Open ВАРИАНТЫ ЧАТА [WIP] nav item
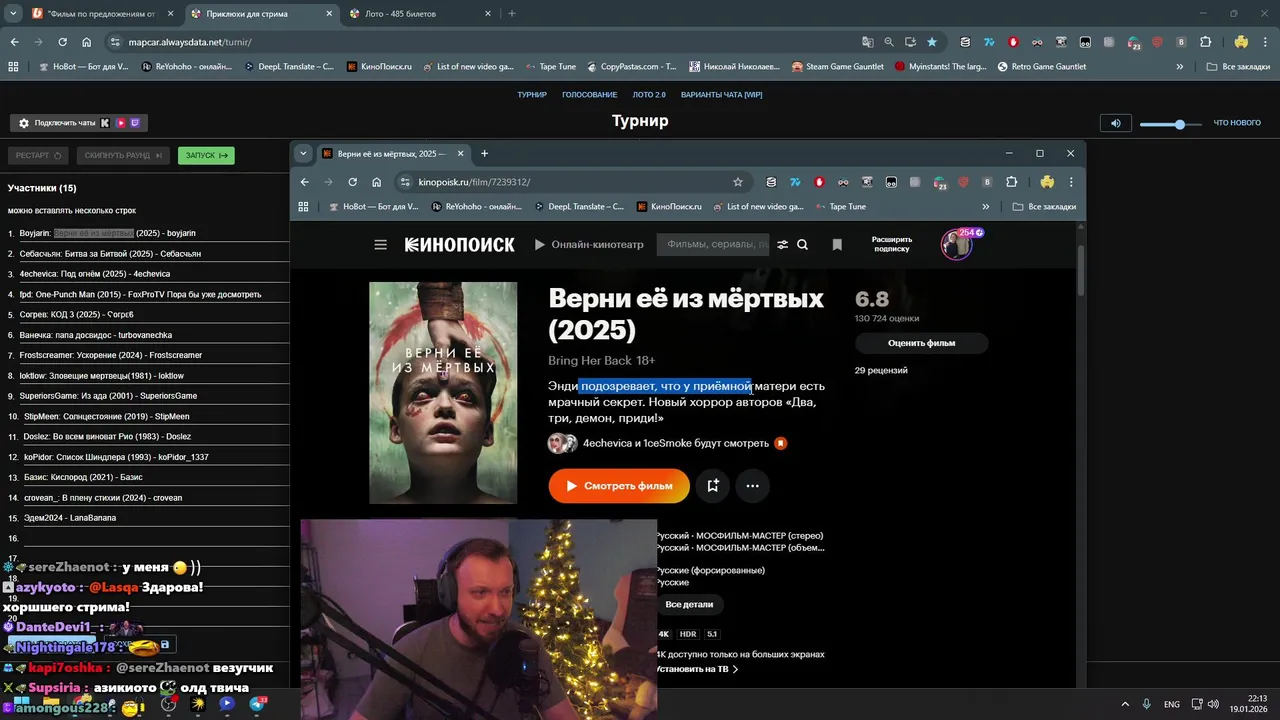Screen dimensions: 1280x720 pos(722,95)
